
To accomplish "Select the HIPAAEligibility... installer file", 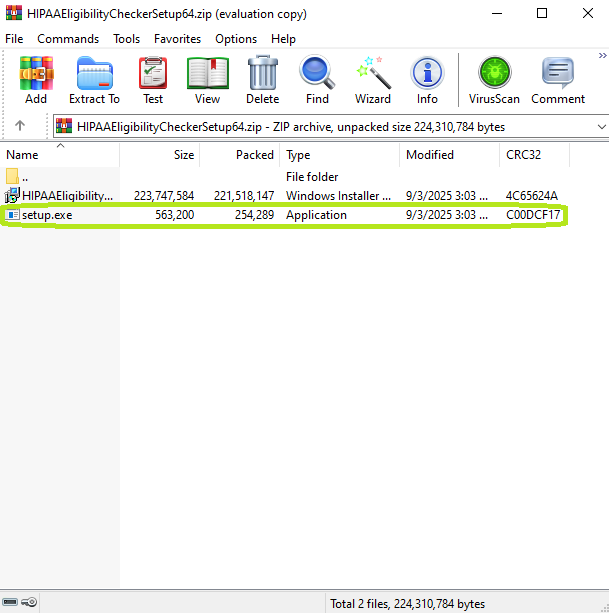I will [285, 195].
